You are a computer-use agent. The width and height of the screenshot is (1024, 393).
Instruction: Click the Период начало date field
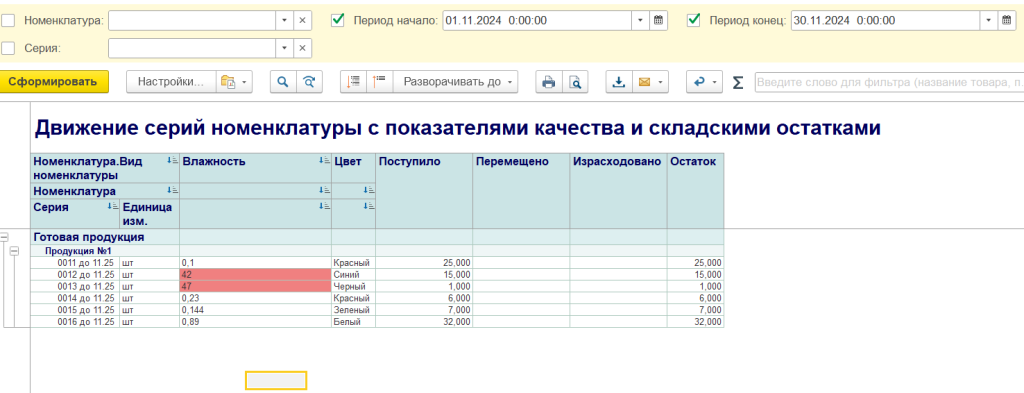coord(537,20)
